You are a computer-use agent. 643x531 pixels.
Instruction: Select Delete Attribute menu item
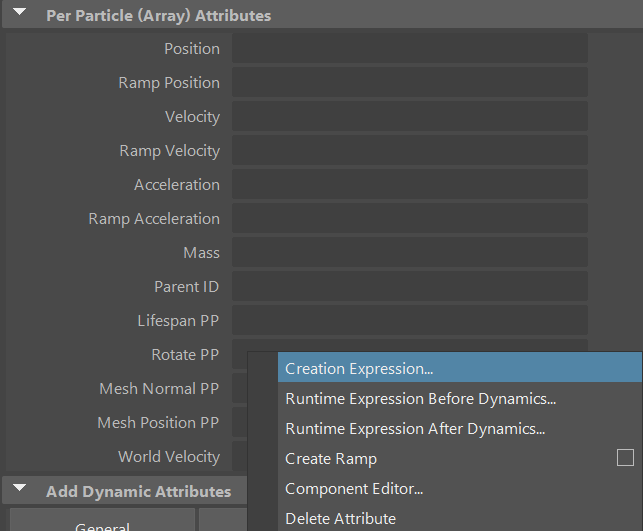click(340, 518)
